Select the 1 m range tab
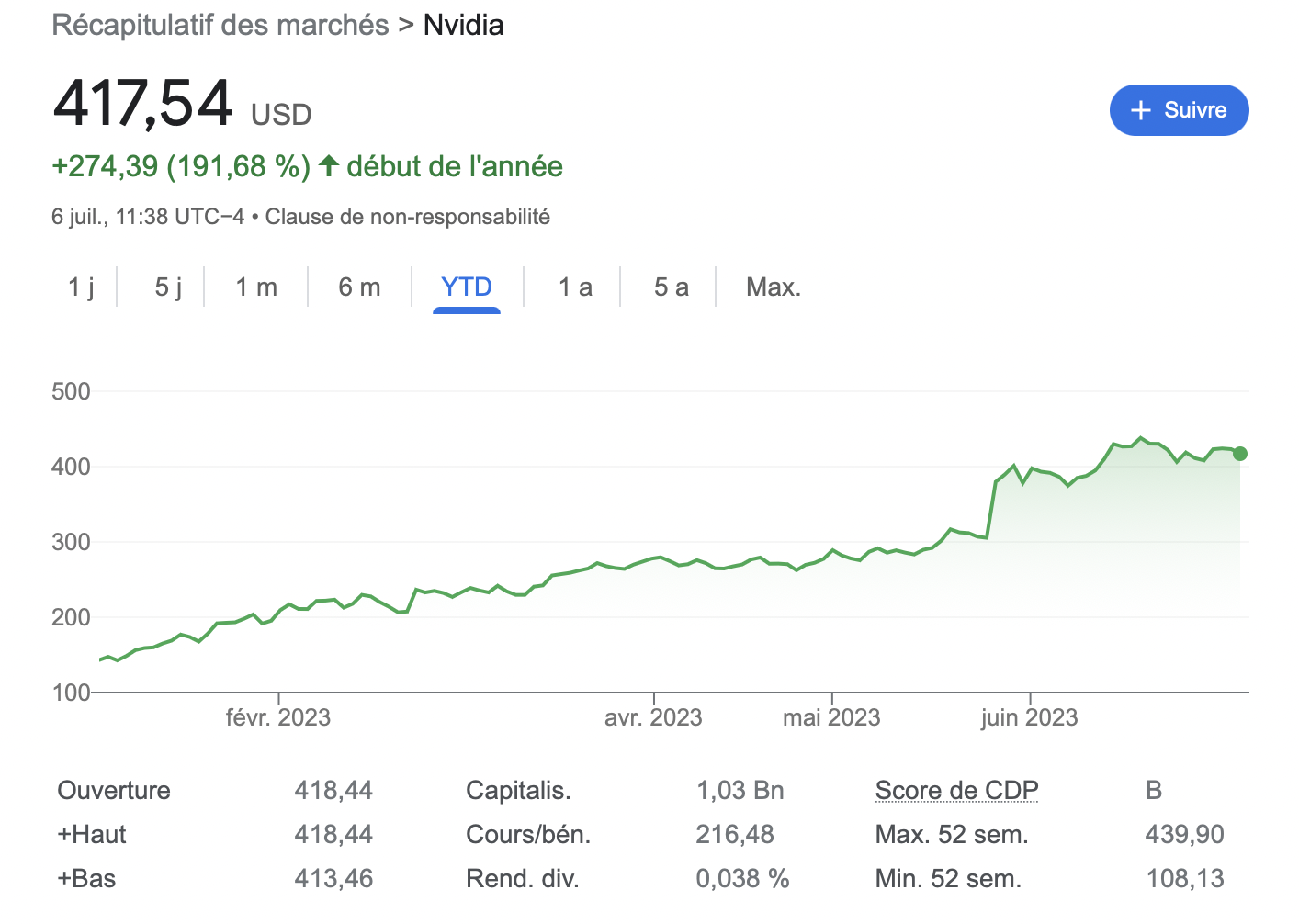This screenshot has height=924, width=1299. (x=256, y=287)
